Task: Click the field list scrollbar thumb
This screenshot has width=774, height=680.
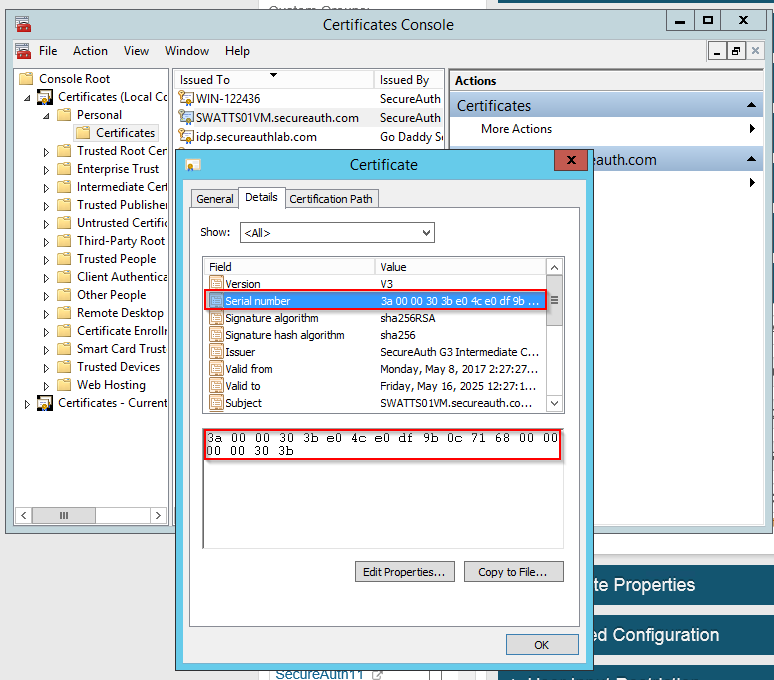Action: (x=554, y=301)
